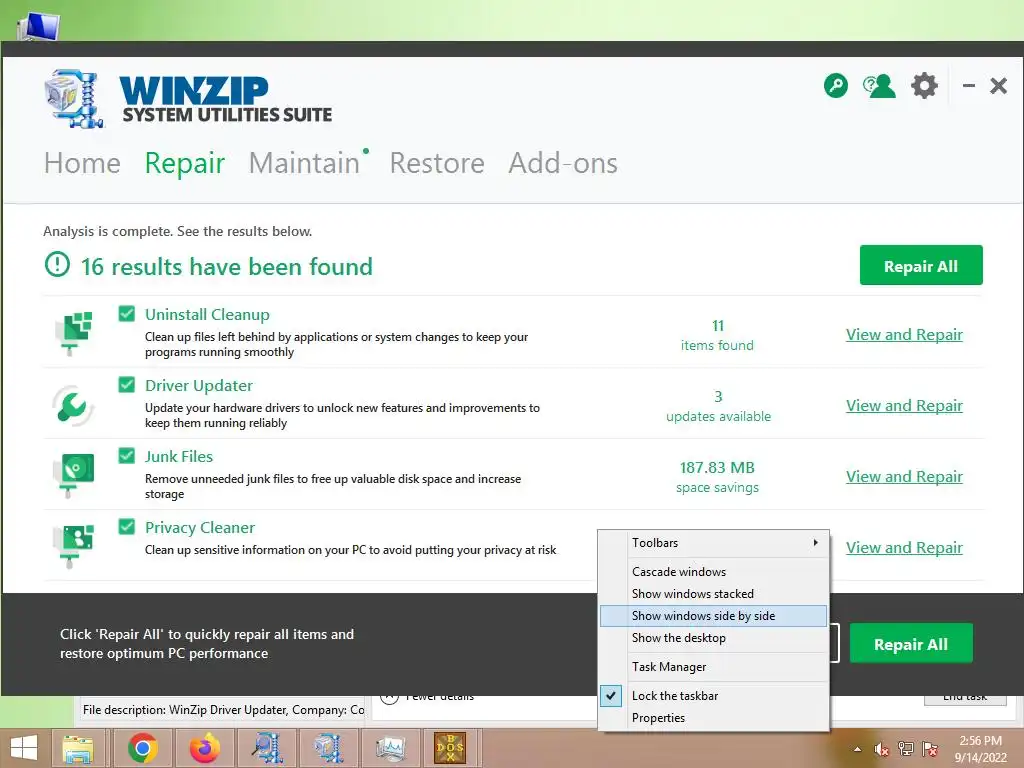Click the Uninstall Cleanup category icon

pyautogui.click(x=74, y=332)
